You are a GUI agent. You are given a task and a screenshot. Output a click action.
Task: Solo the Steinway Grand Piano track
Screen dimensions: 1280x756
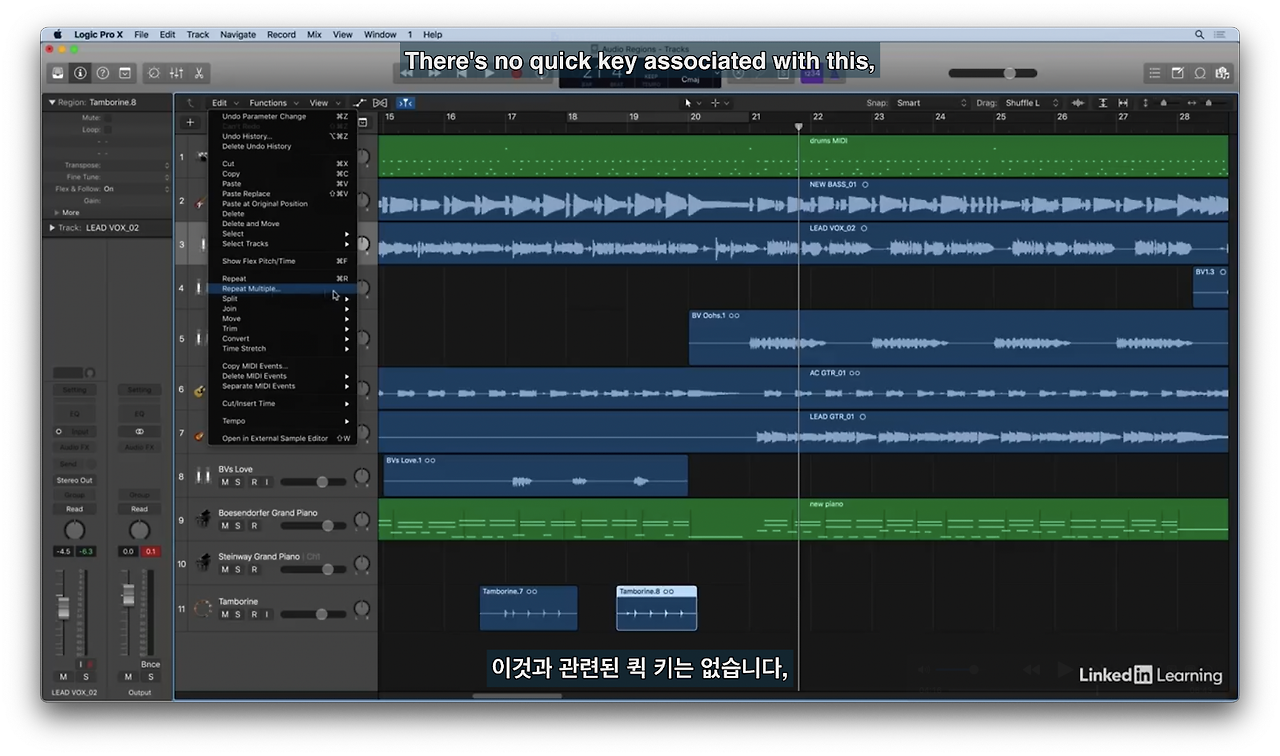pos(238,570)
